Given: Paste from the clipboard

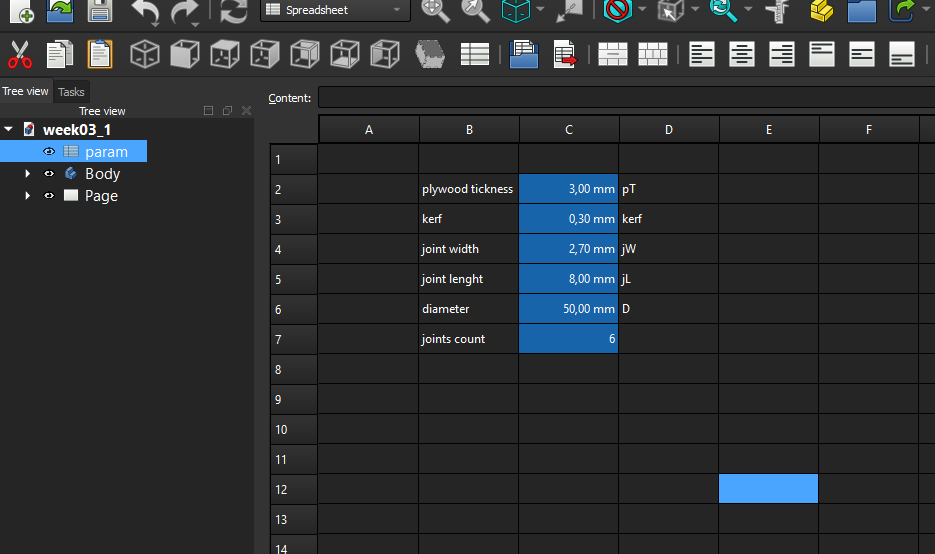Looking at the screenshot, I should click(x=100, y=54).
